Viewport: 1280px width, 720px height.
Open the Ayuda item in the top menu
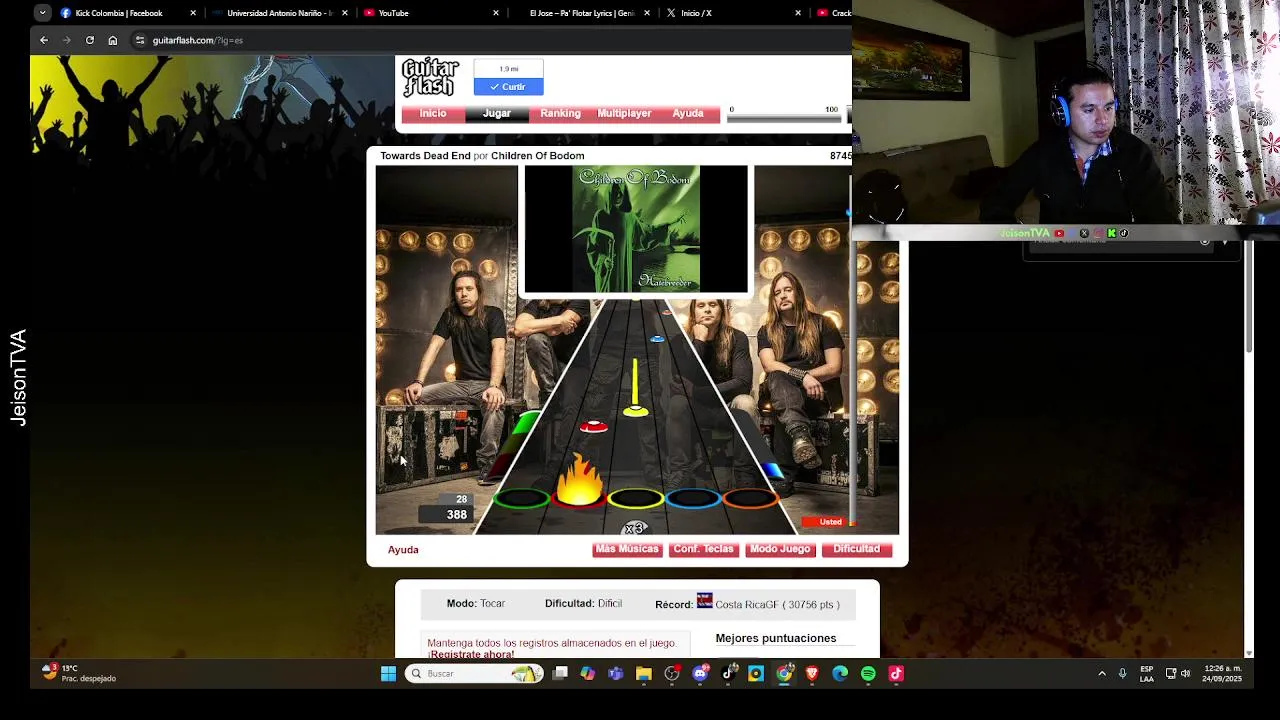tap(688, 114)
